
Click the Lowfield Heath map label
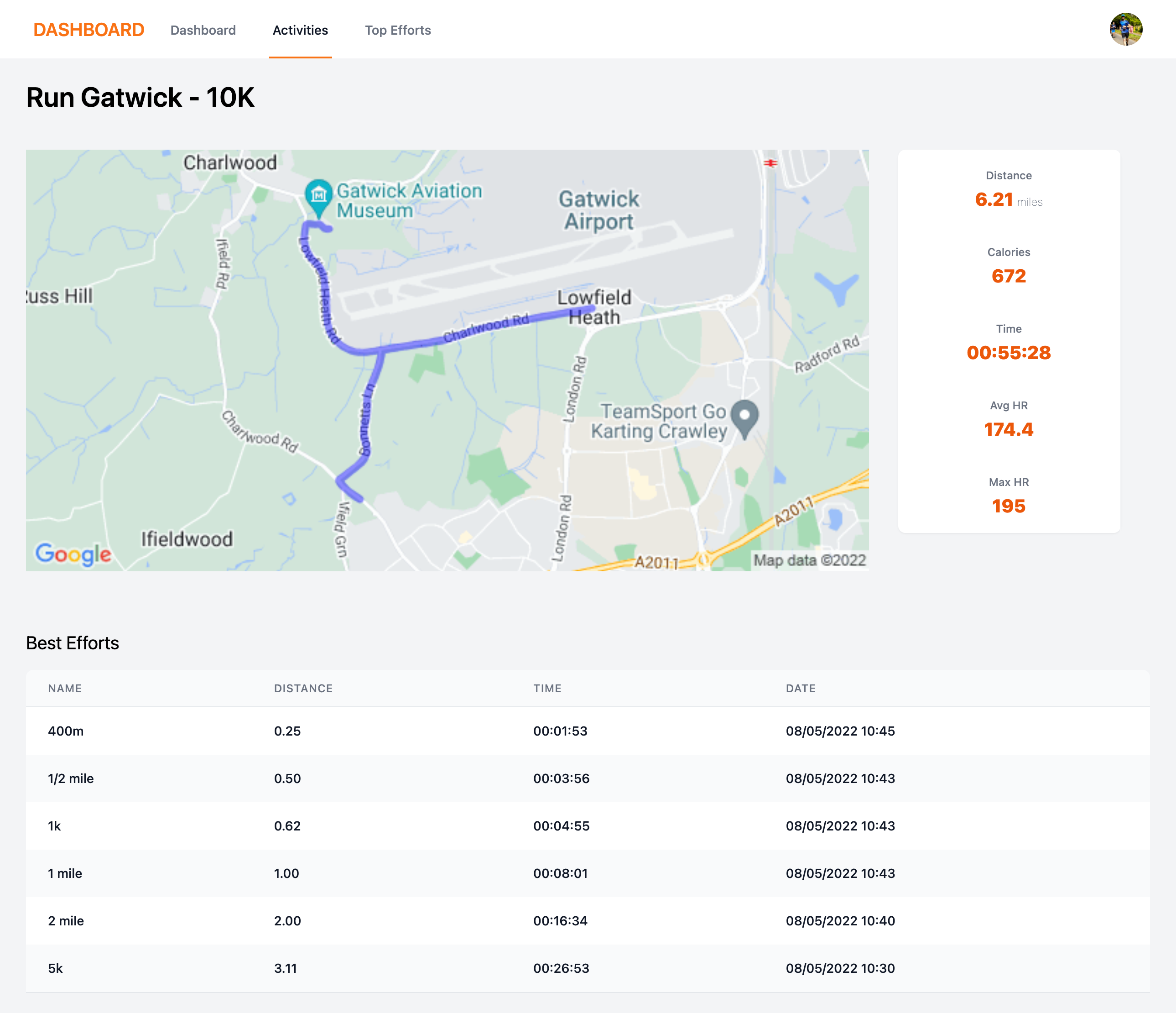coord(593,307)
